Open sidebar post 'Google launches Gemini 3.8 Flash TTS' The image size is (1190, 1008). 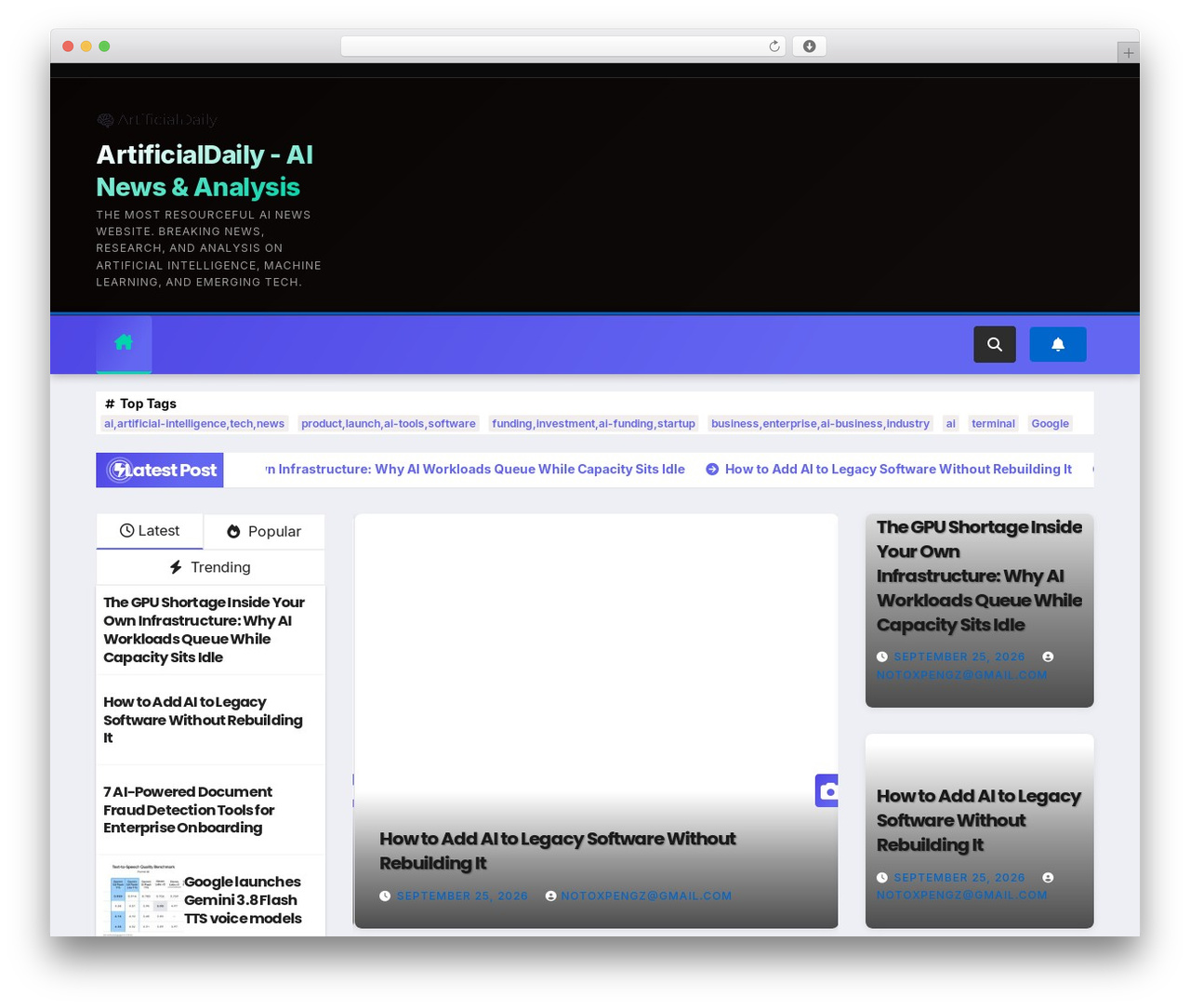coord(243,900)
